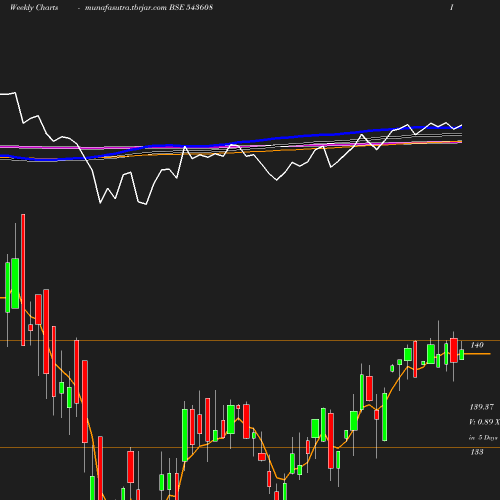Screen dimensions: 500x500
Task: Click the "133" price level label
Action: pos(477,452)
